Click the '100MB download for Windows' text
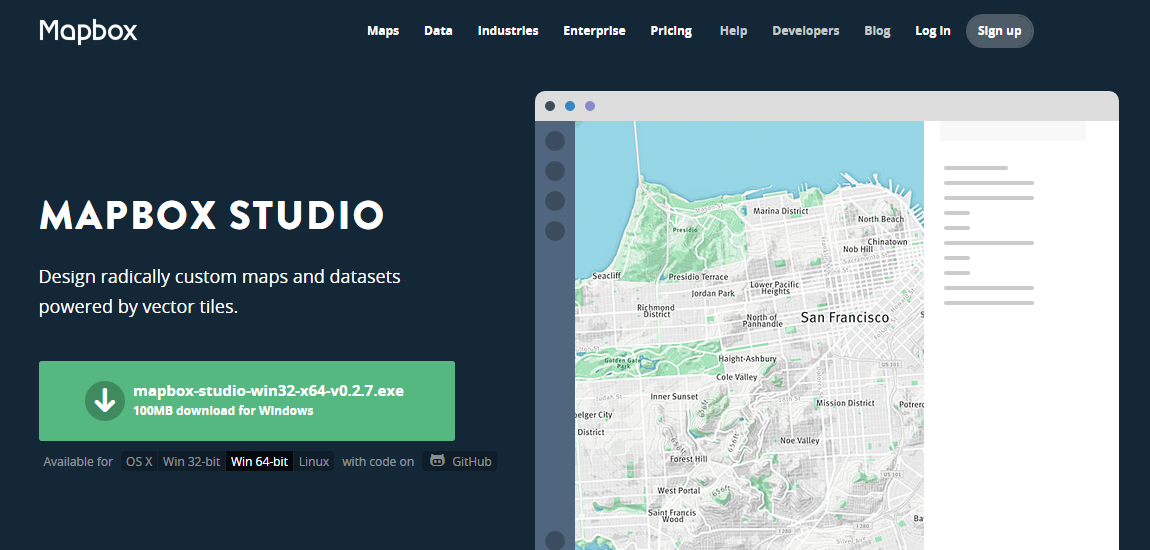The width and height of the screenshot is (1150, 550). [223, 411]
